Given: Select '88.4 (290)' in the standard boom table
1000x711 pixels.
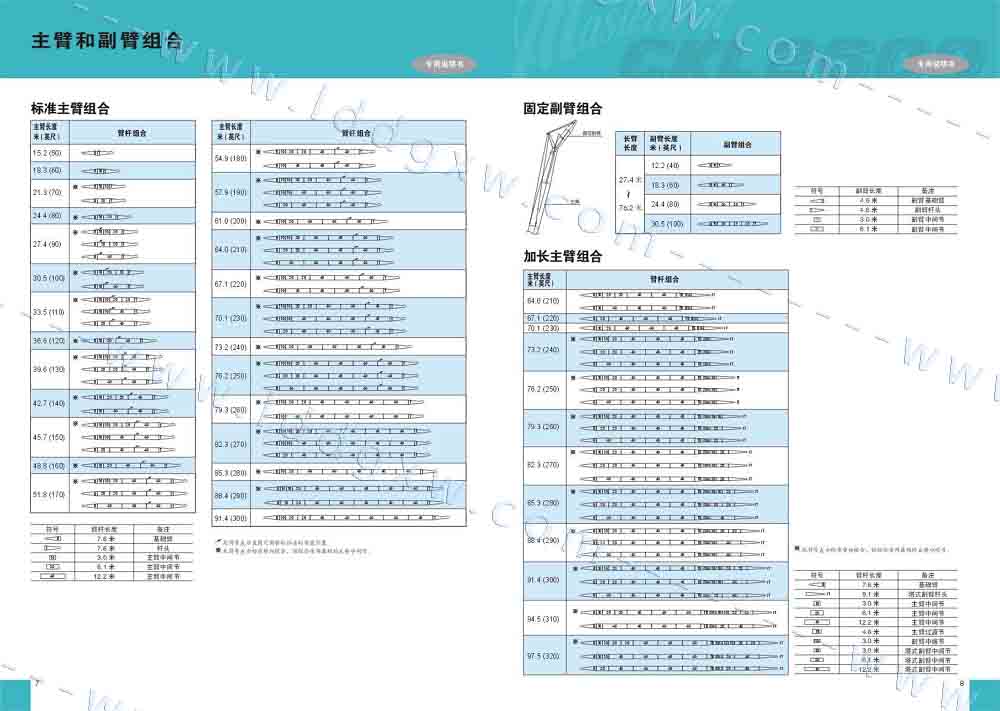Looking at the screenshot, I should pyautogui.click(x=231, y=495).
